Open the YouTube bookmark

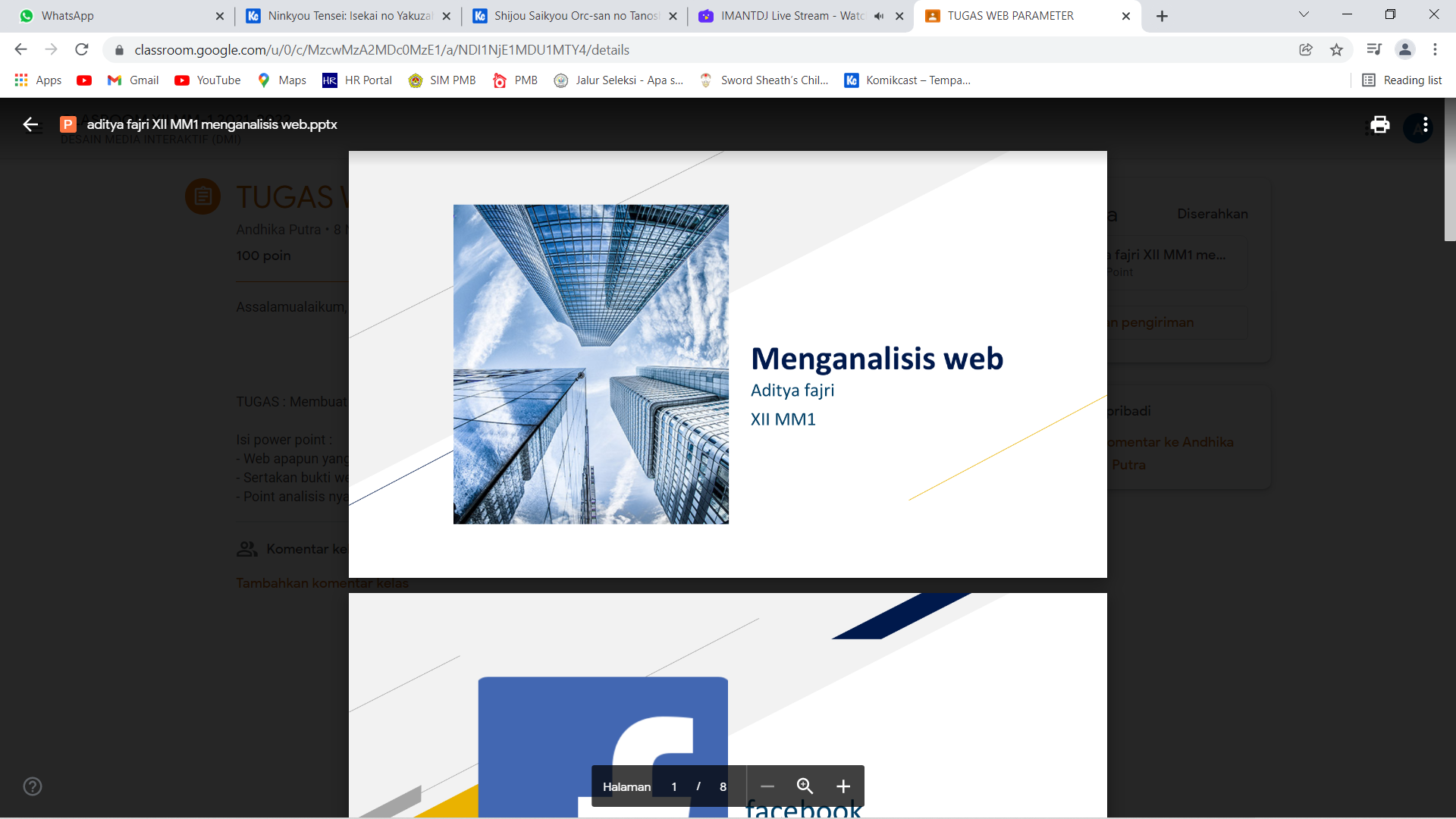208,80
